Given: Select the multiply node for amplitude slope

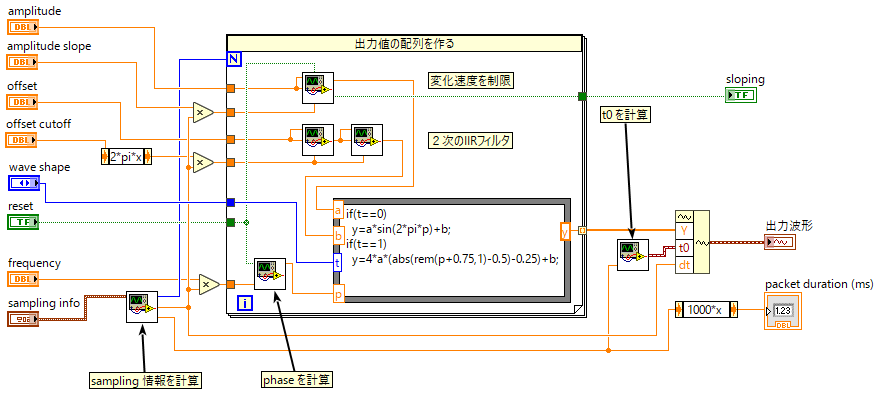Looking at the screenshot, I should 203,113.
